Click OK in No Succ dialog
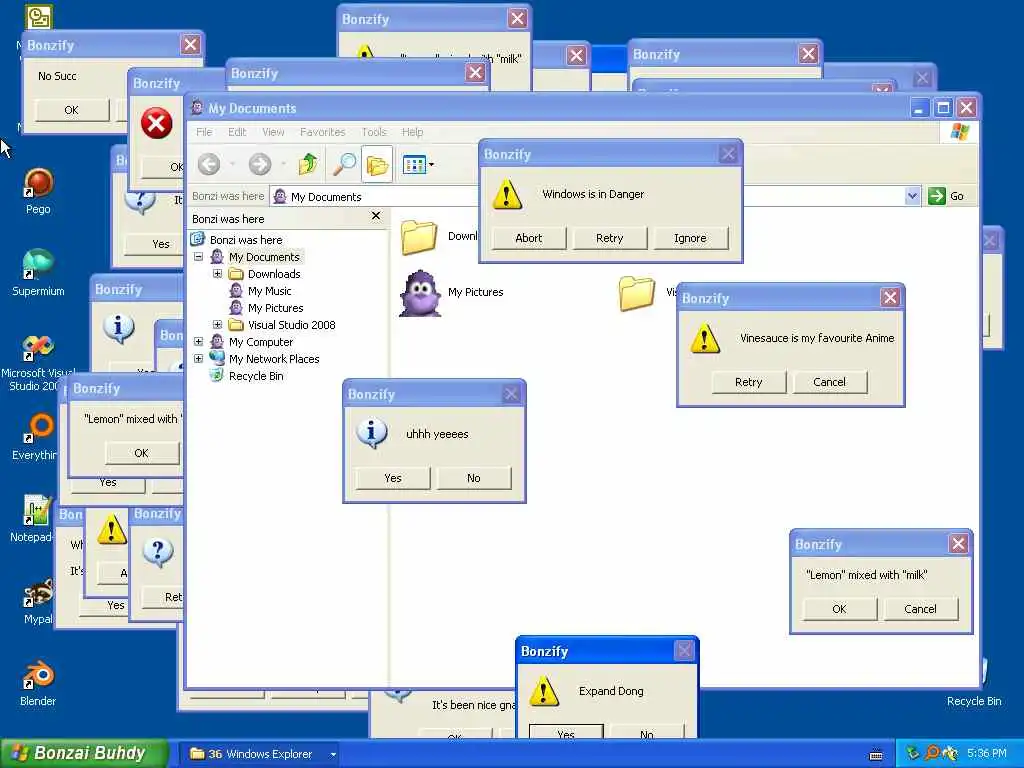The width and height of the screenshot is (1024, 768). point(71,110)
